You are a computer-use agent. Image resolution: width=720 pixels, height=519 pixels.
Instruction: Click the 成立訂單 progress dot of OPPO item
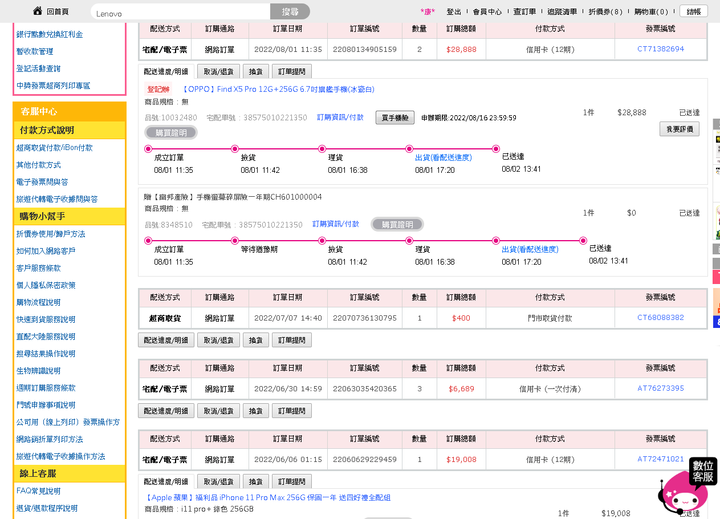[x=148, y=149]
